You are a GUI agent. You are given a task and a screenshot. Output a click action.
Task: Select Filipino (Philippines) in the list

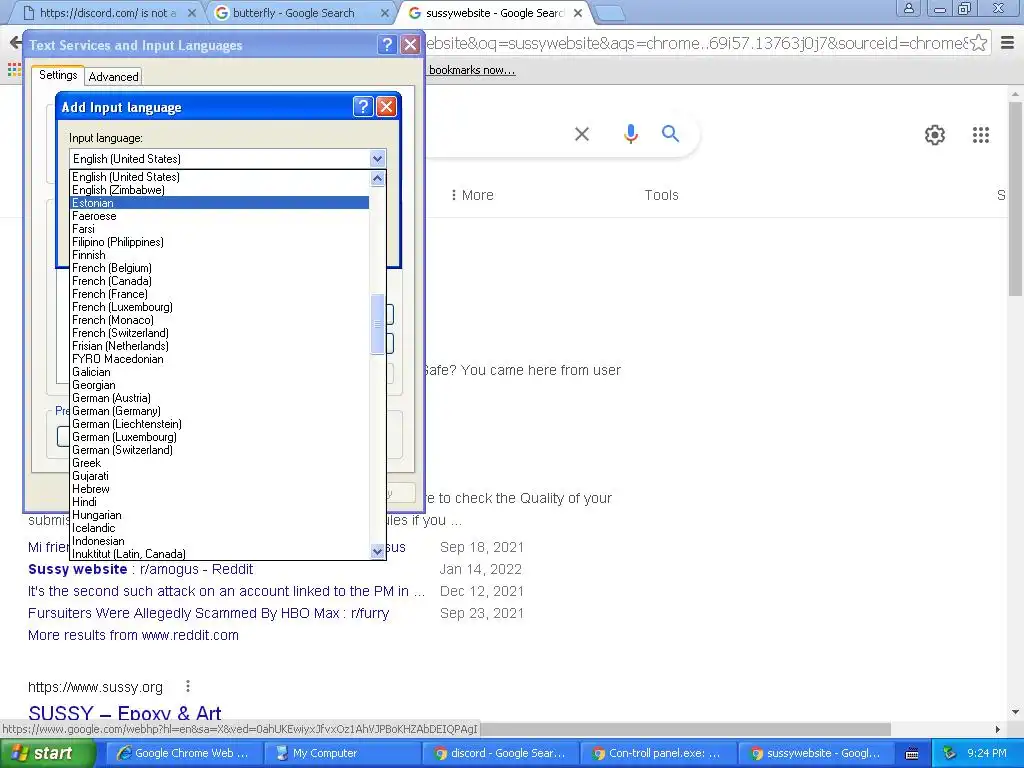pos(219,242)
